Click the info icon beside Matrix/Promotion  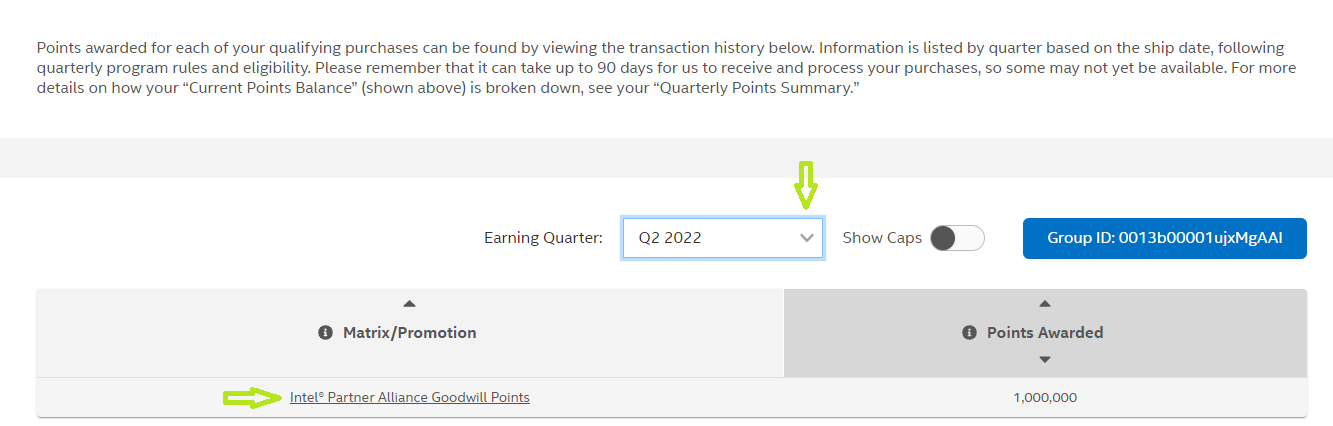point(325,333)
